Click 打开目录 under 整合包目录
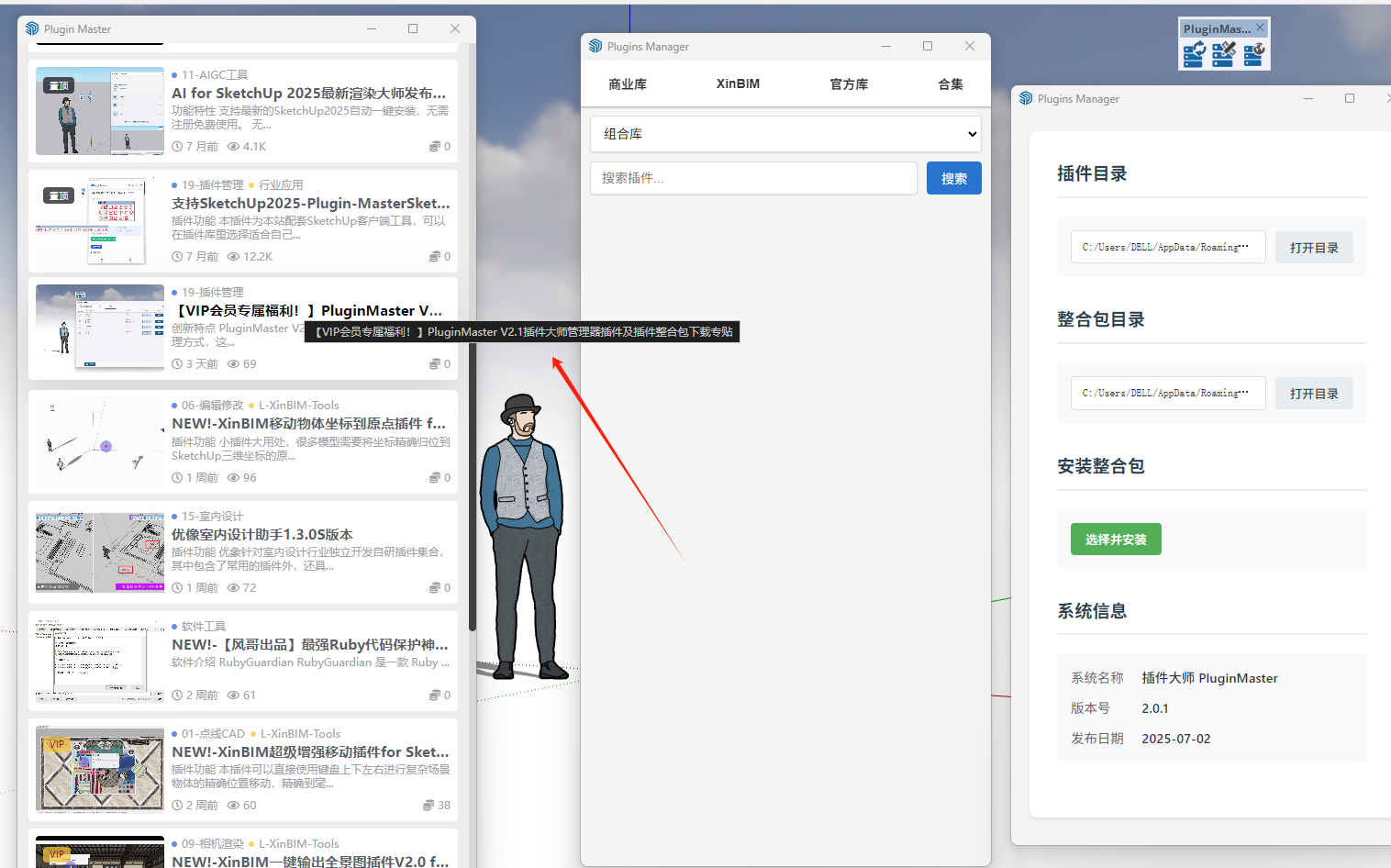1391x868 pixels. [1313, 394]
